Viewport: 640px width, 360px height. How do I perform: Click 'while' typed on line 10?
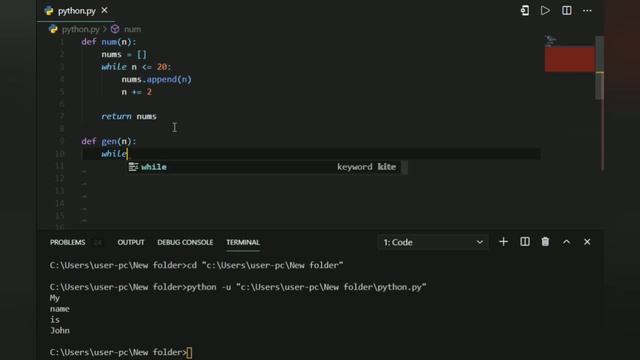click(114, 154)
